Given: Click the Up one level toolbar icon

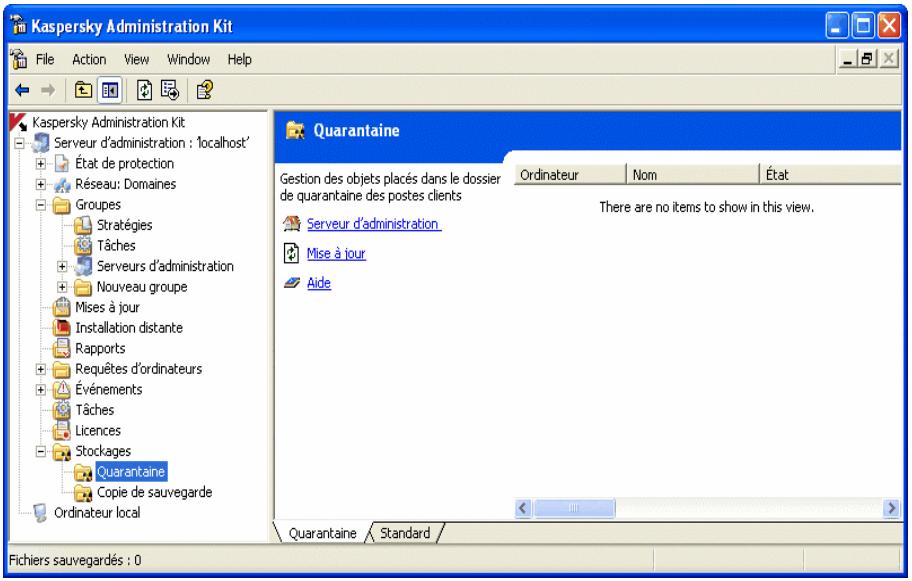Looking at the screenshot, I should [84, 90].
